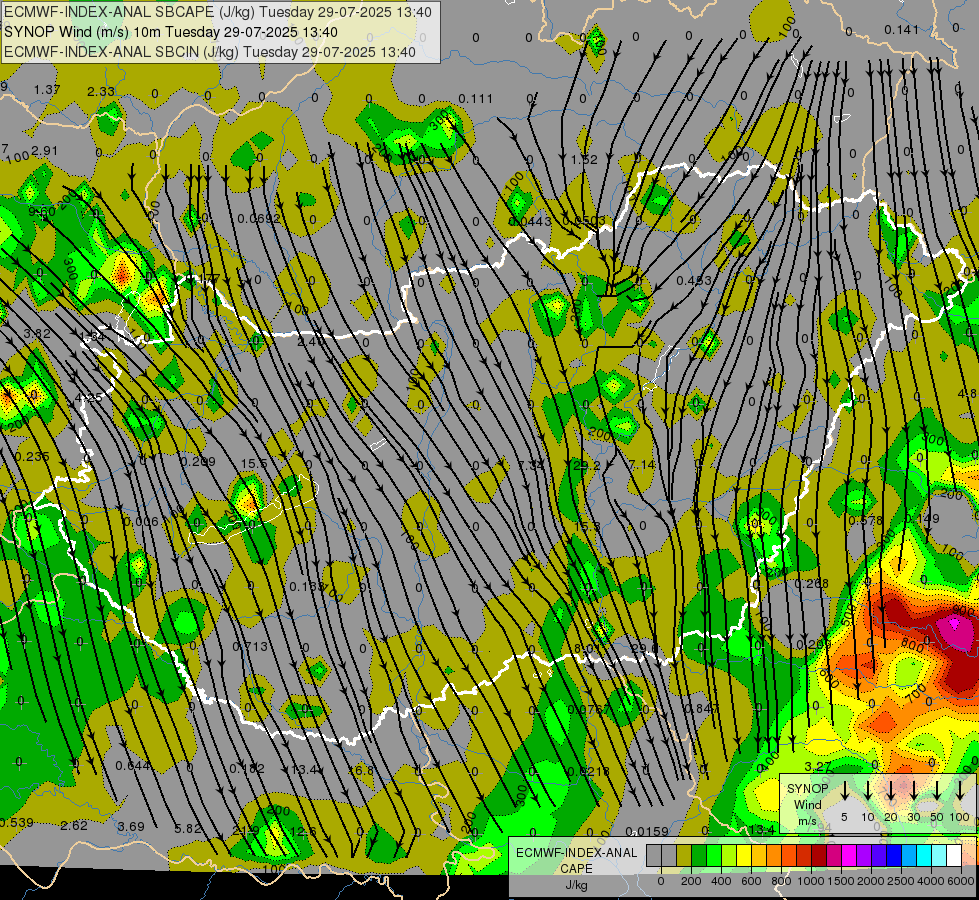Pick the olive swatch in CAPE colorbar
Viewport: 979px width, 900px height.
(684, 856)
